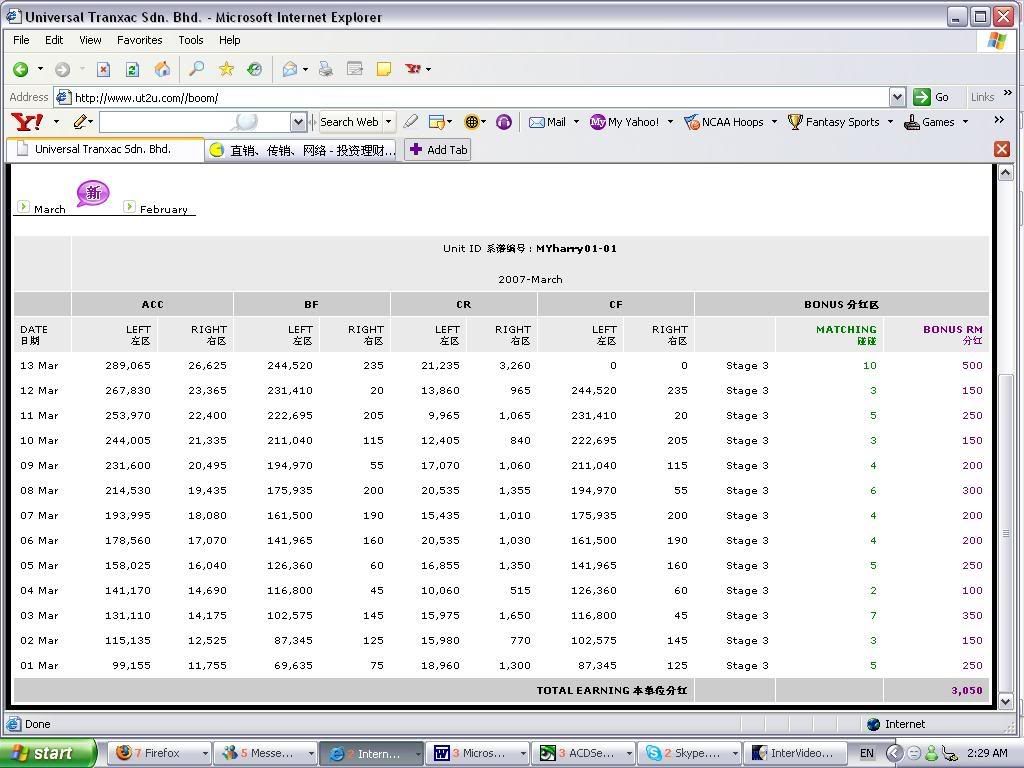
Task: Open the Favorites menu
Action: point(139,40)
